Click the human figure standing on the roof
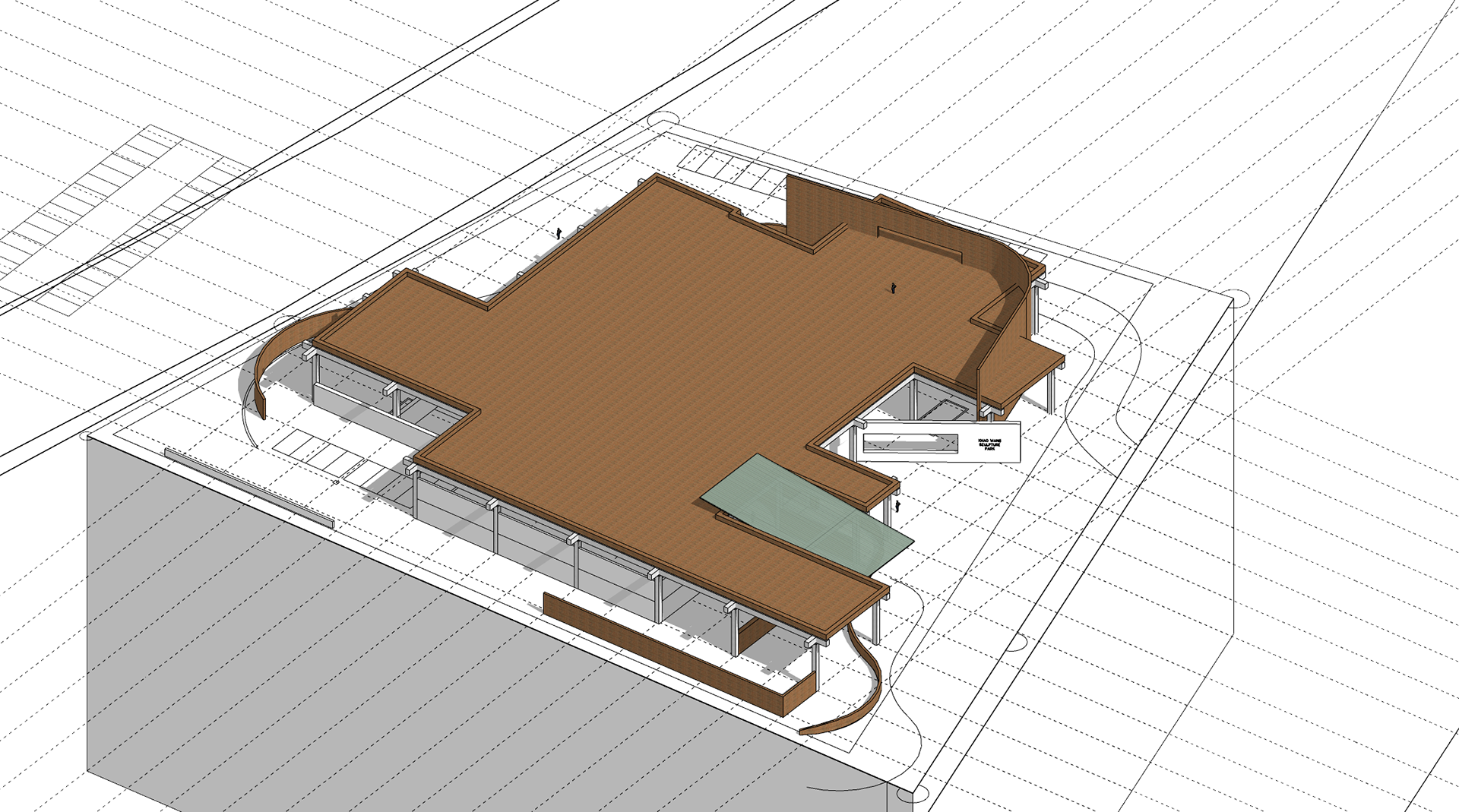 tap(895, 287)
